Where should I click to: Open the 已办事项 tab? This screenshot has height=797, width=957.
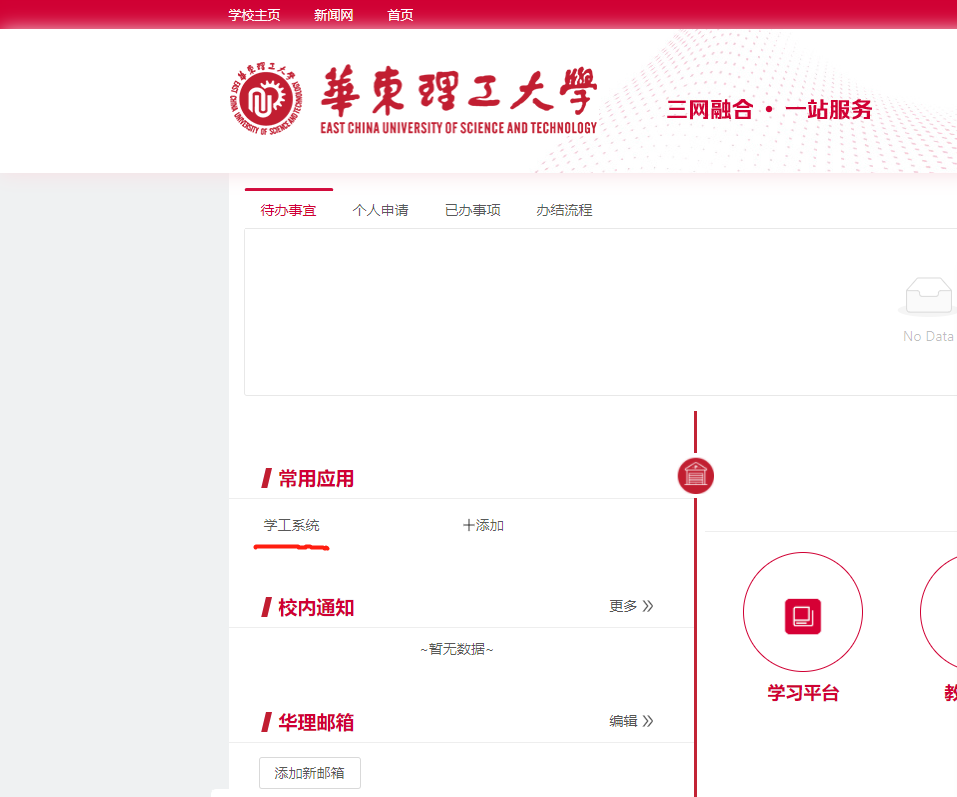[x=472, y=210]
